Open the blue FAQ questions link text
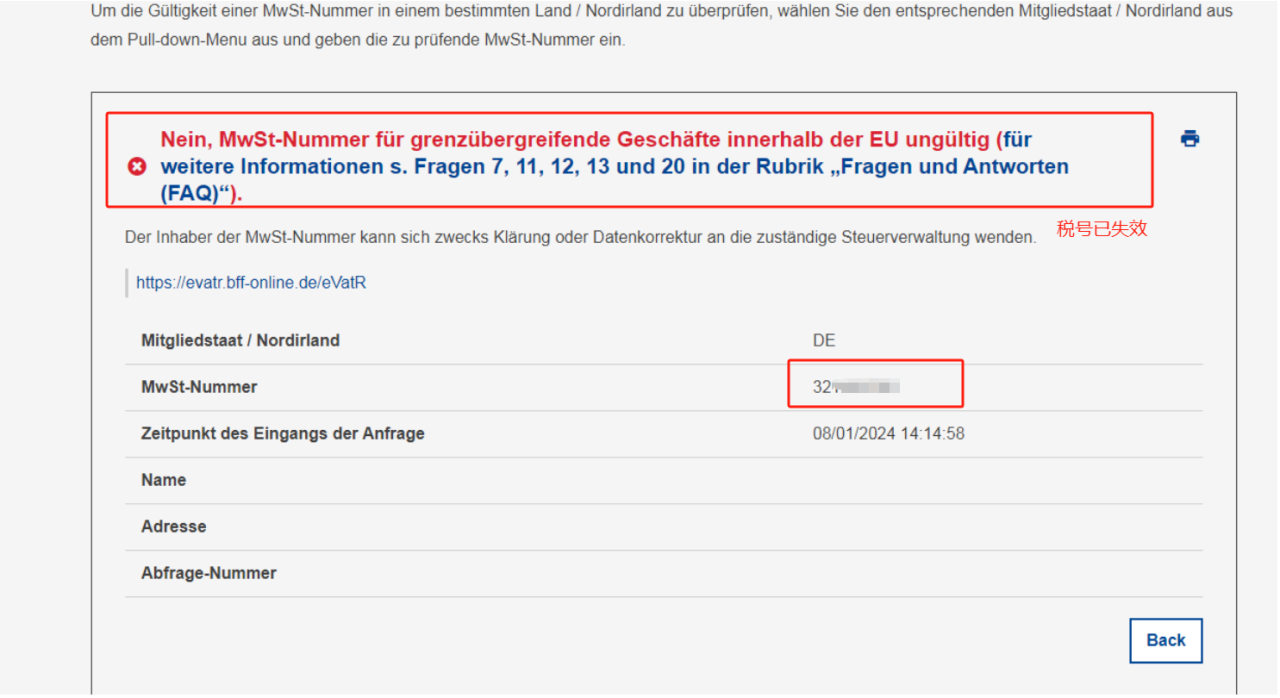The width and height of the screenshot is (1280, 698). click(x=614, y=167)
